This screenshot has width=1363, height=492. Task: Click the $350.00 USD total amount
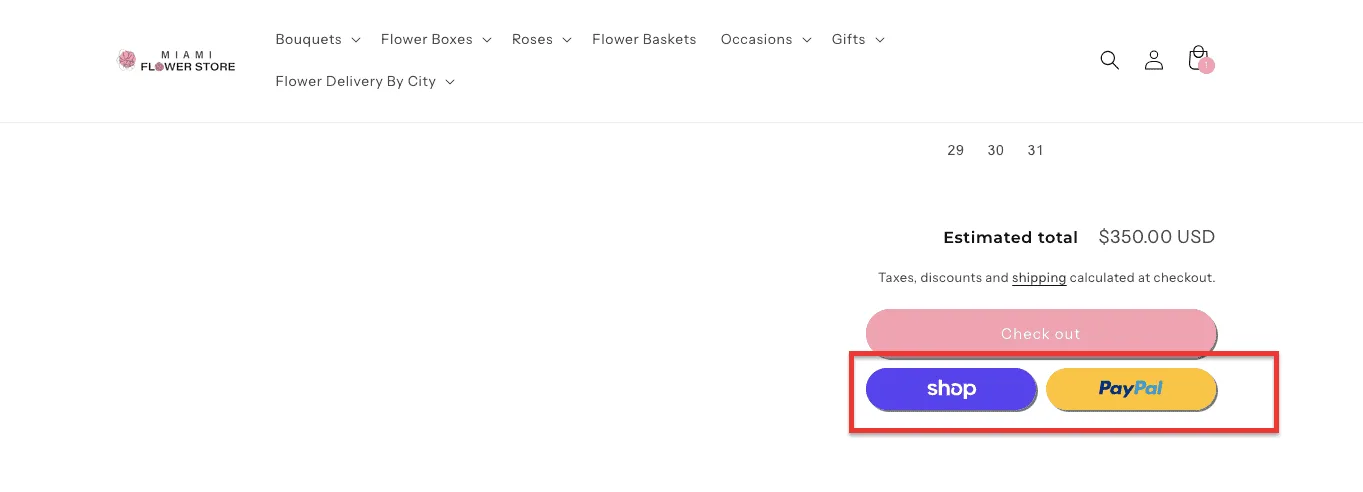click(1156, 238)
